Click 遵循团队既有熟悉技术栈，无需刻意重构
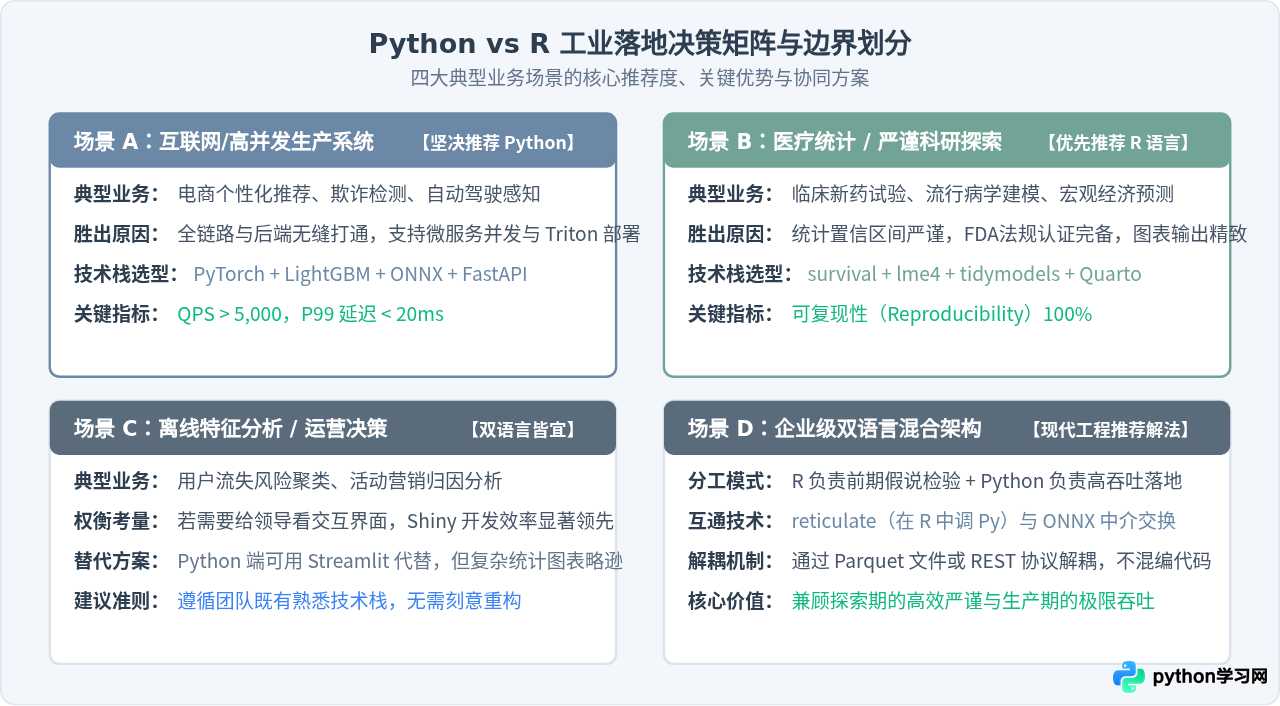Viewport: 1280px width, 706px height. coord(349,601)
